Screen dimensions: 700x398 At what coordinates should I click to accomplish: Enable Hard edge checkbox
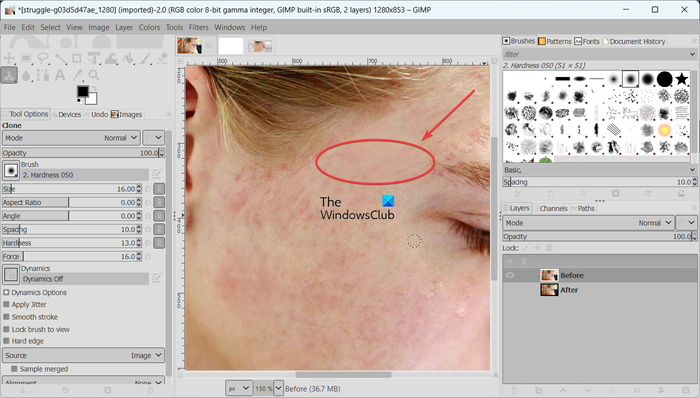(6, 341)
